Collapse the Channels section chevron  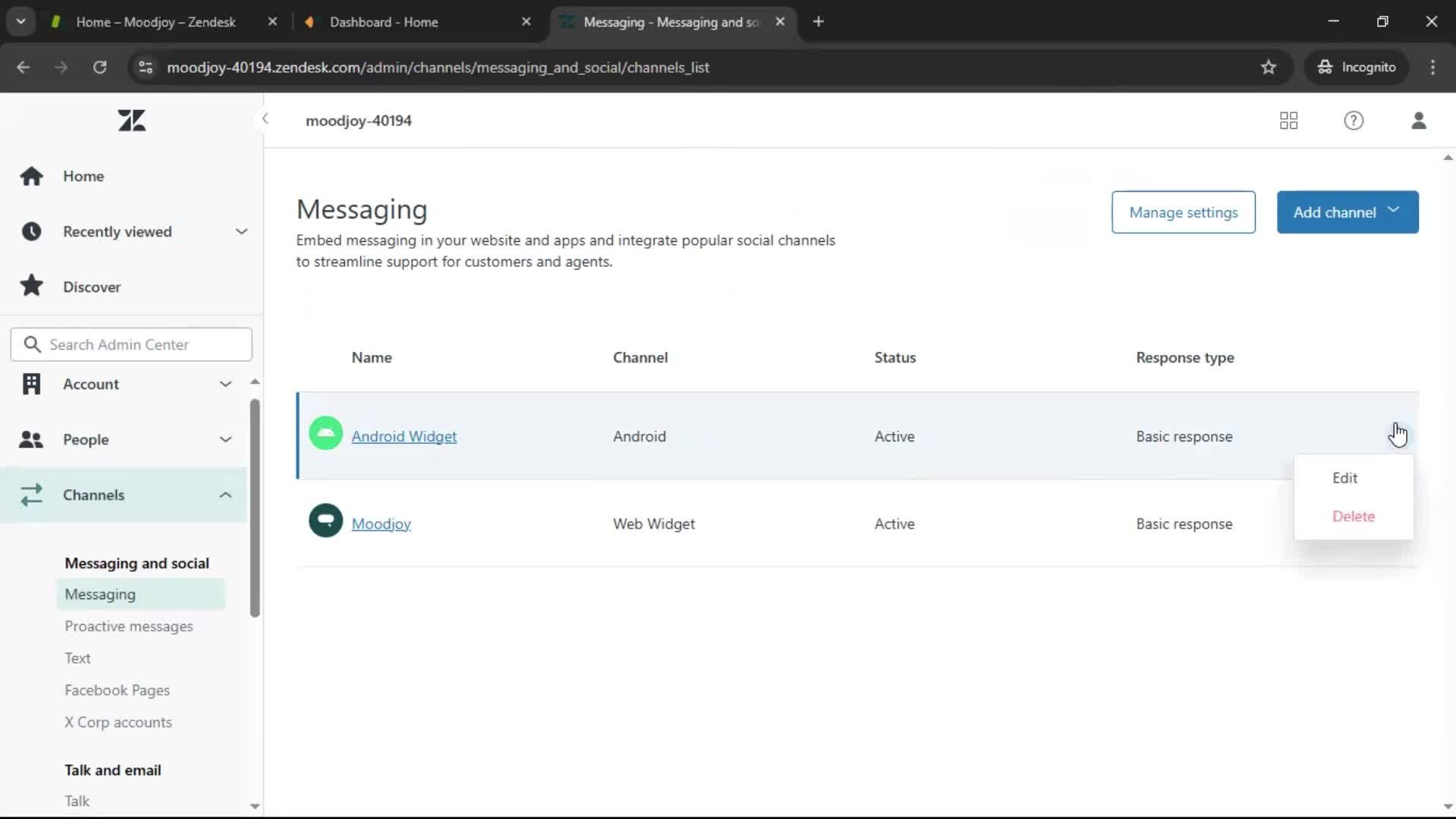225,495
